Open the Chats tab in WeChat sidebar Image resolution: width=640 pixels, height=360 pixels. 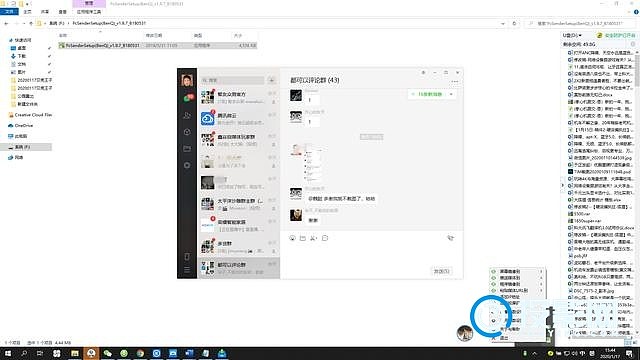(187, 98)
